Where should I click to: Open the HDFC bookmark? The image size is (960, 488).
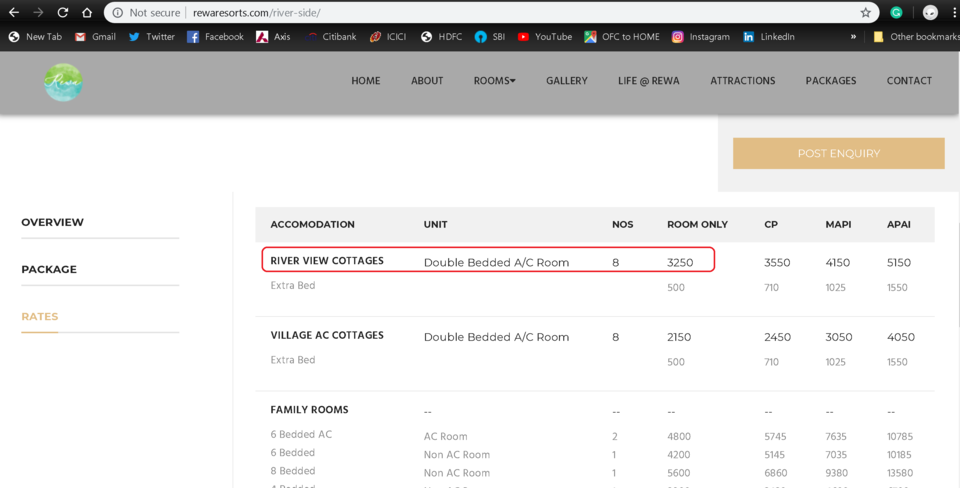441,37
